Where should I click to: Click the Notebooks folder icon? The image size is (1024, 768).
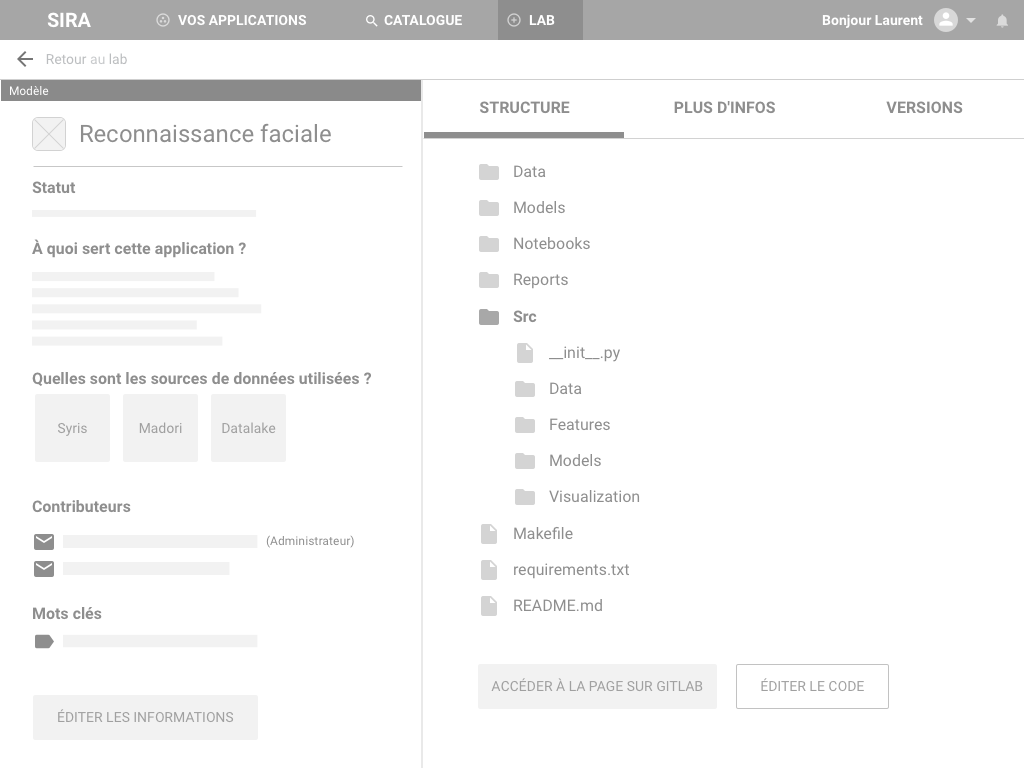click(488, 244)
